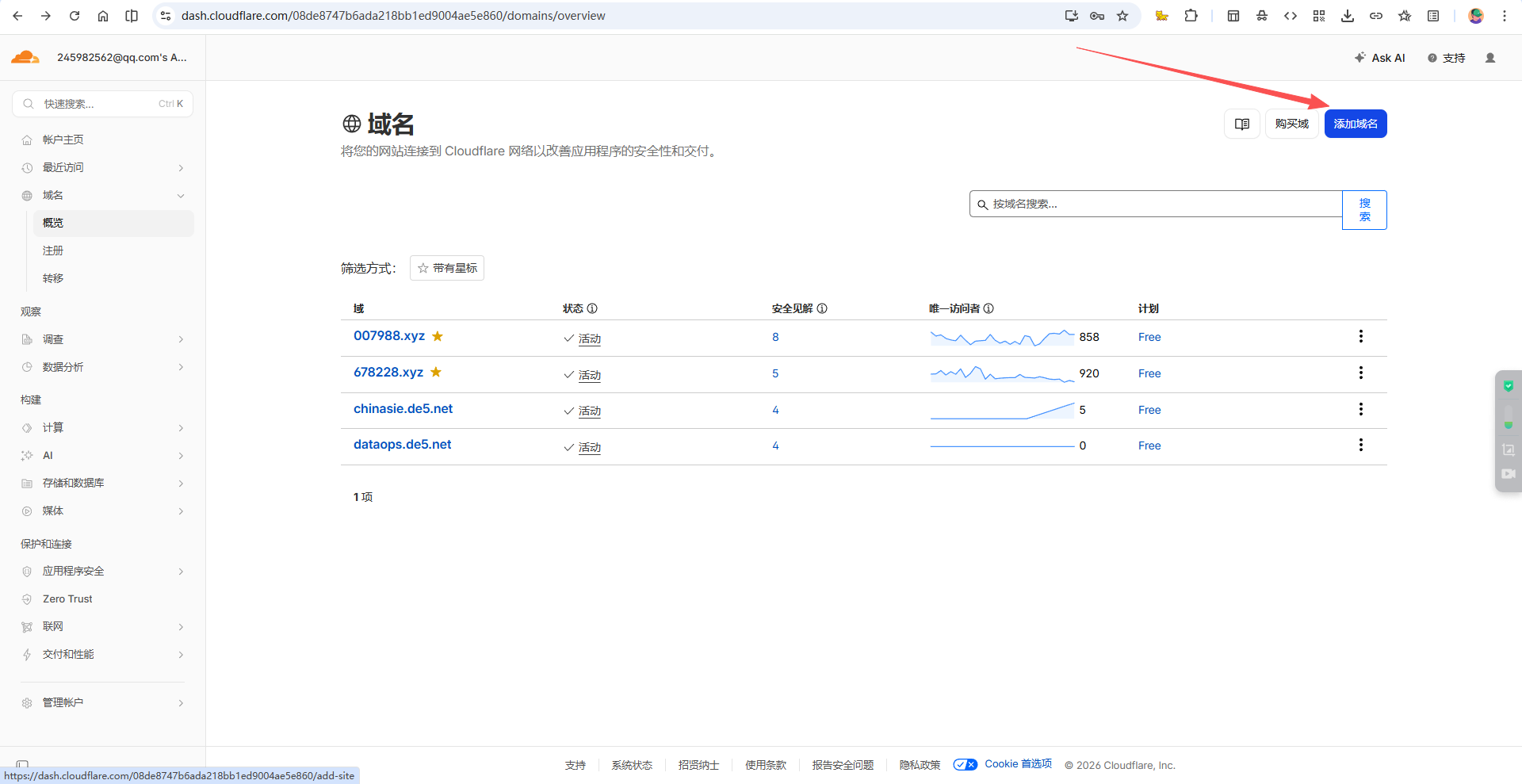Open the Cloudflare user profile icon
This screenshot has height=784, width=1522.
tap(1490, 58)
